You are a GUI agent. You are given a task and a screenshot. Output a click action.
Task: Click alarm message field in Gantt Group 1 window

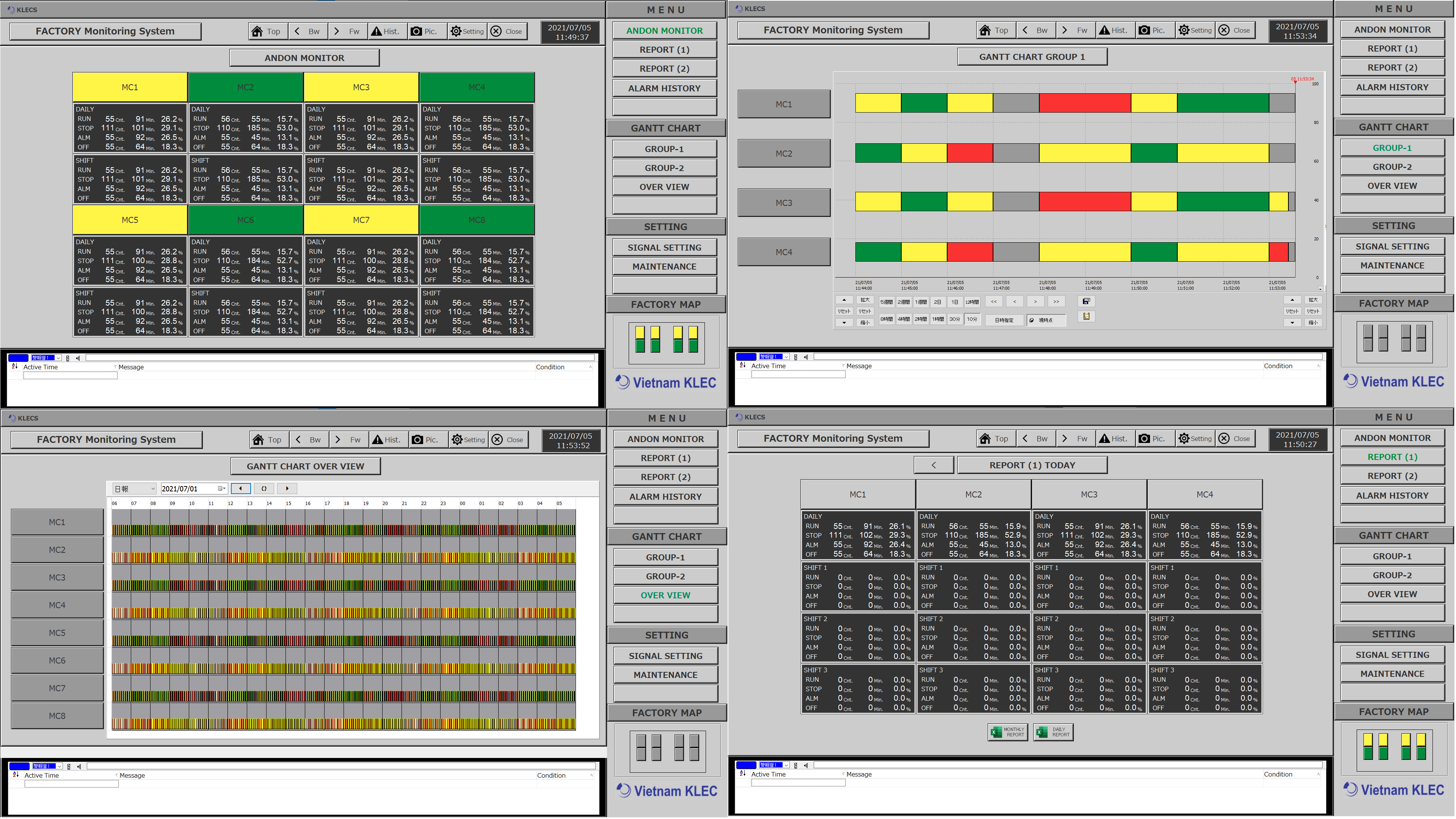[x=1068, y=357]
